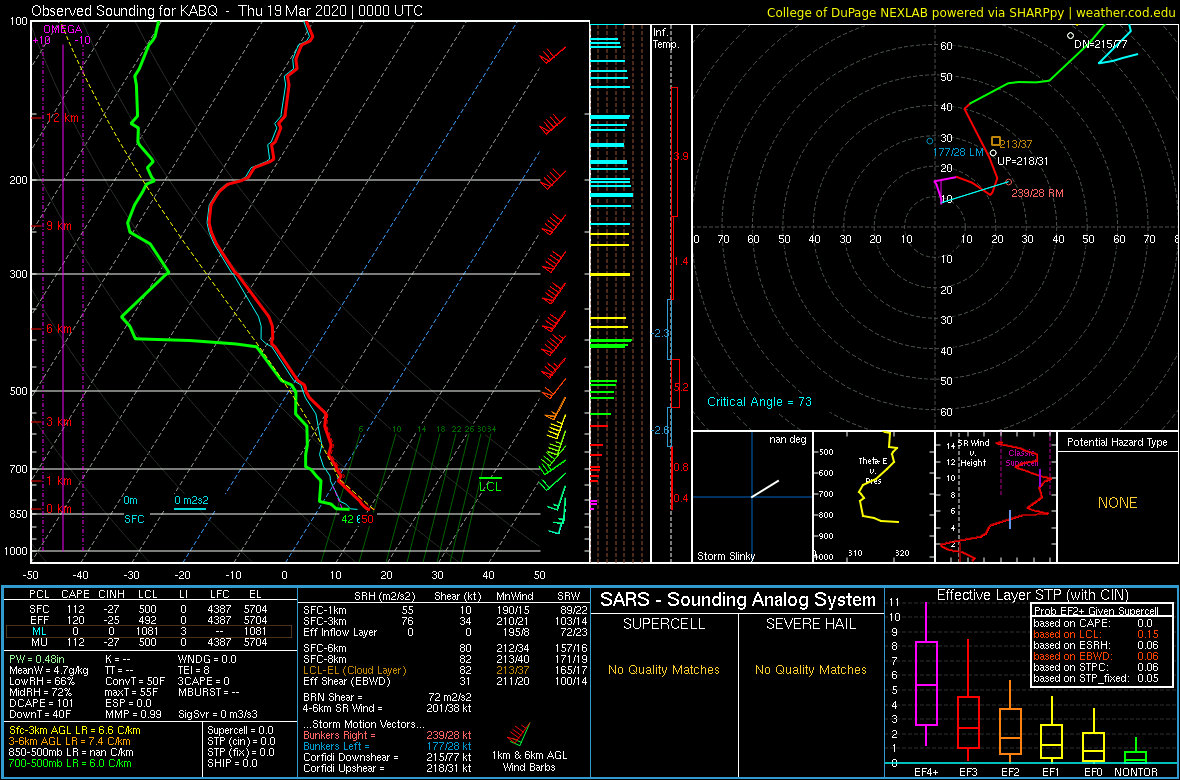Click the OMEGA label on the skew-T
1180x780 pixels.
click(x=61, y=29)
